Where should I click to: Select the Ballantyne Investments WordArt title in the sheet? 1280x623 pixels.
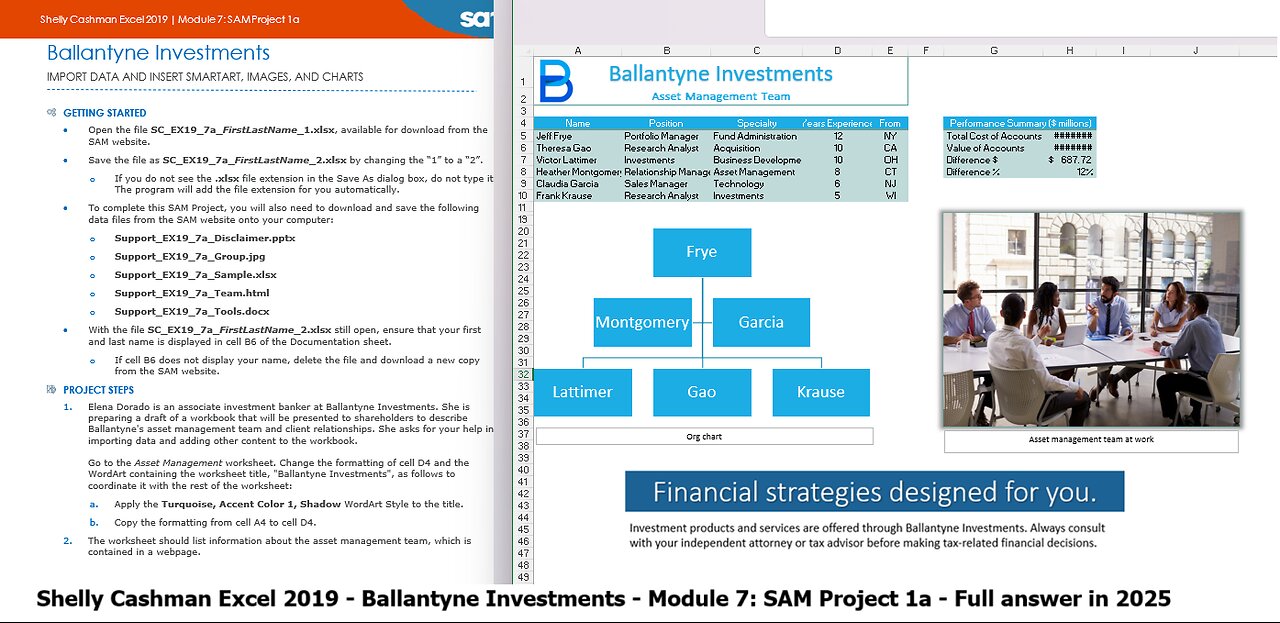(720, 74)
